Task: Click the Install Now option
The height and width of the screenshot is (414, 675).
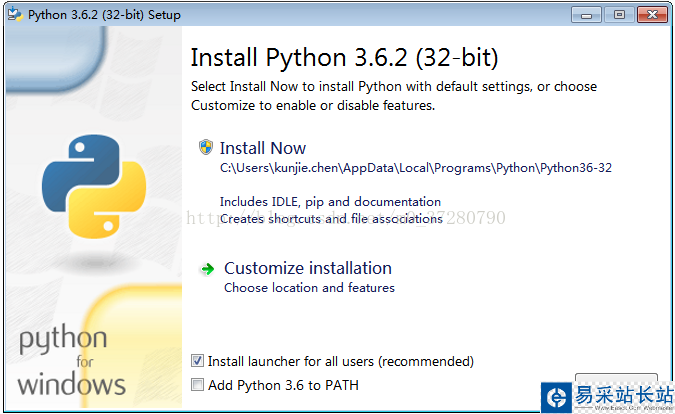Action: pyautogui.click(x=263, y=148)
